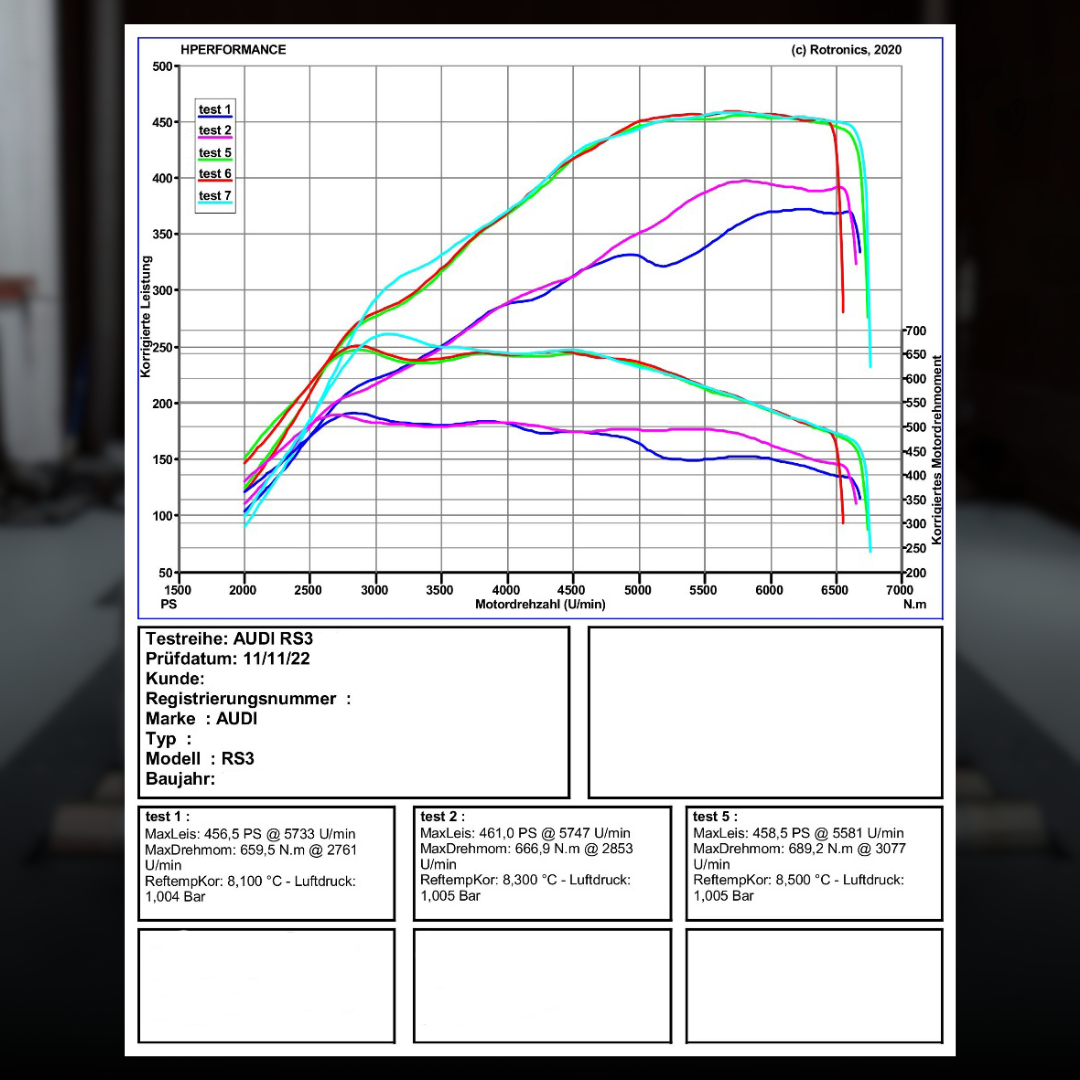Click the Korrigiertes Motordrehmoment axis label
The height and width of the screenshot is (1080, 1080).
[x=937, y=450]
